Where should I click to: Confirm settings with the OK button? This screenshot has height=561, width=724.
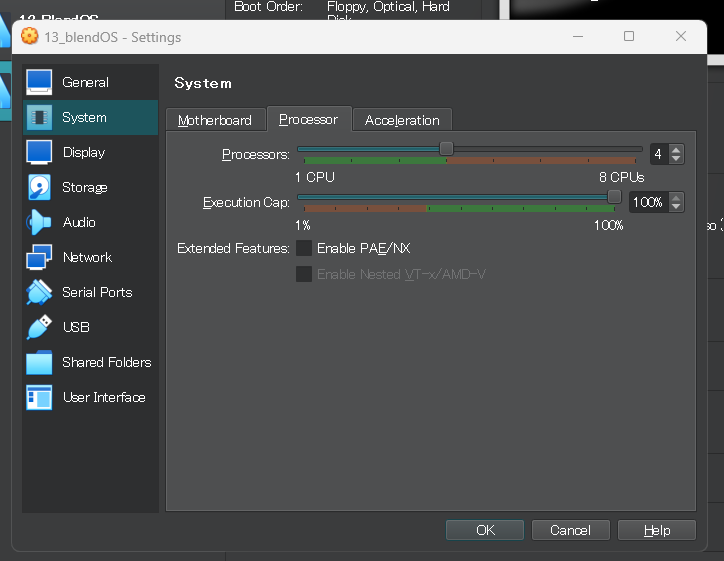[x=485, y=530]
